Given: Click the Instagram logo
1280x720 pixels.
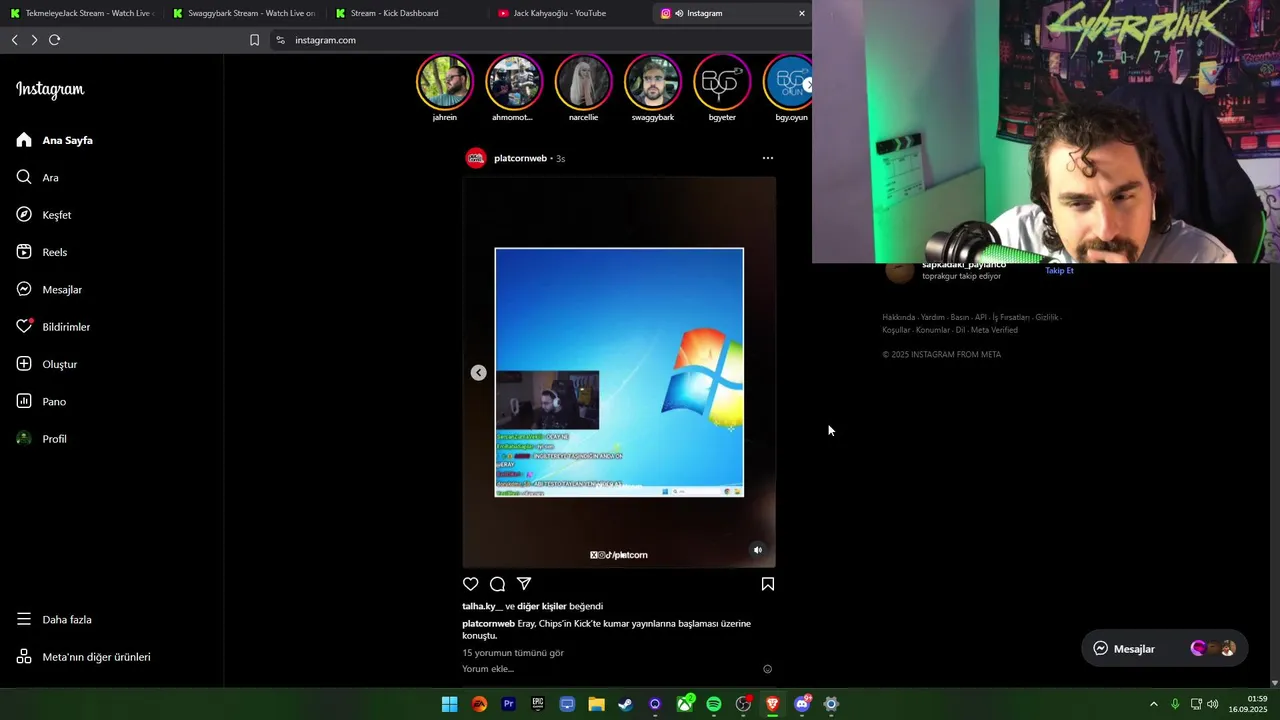Looking at the screenshot, I should [50, 89].
